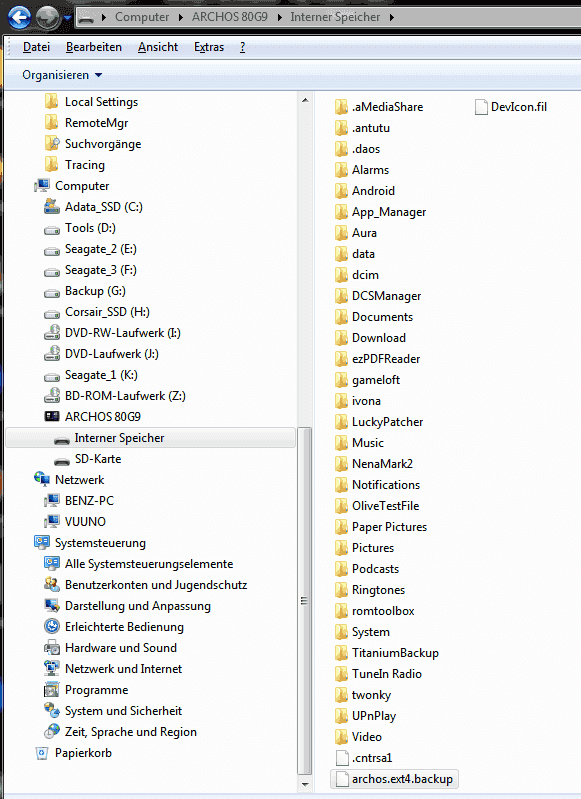Click the navigation pane scroll down arrow
581x799 pixels.
click(x=305, y=785)
